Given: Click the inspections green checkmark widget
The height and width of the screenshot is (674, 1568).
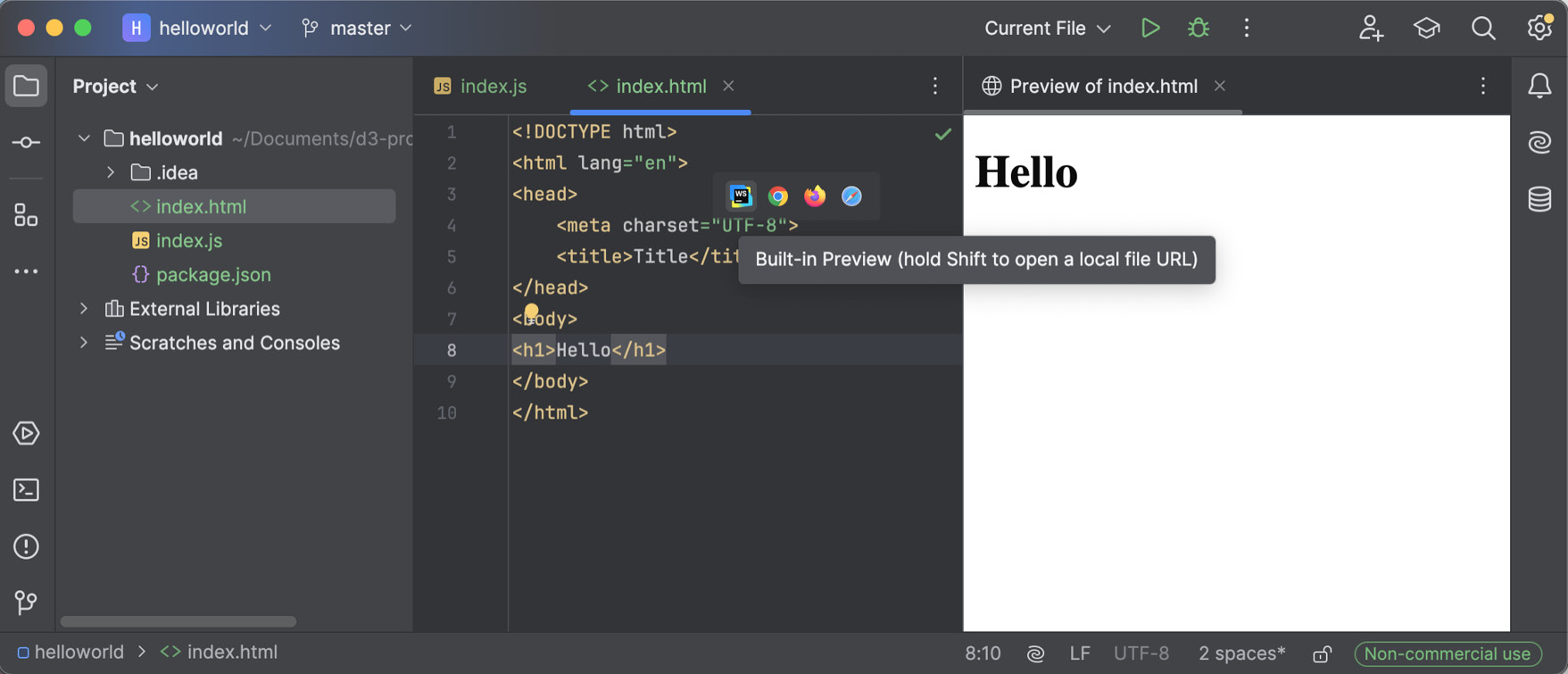Looking at the screenshot, I should pyautogui.click(x=942, y=134).
